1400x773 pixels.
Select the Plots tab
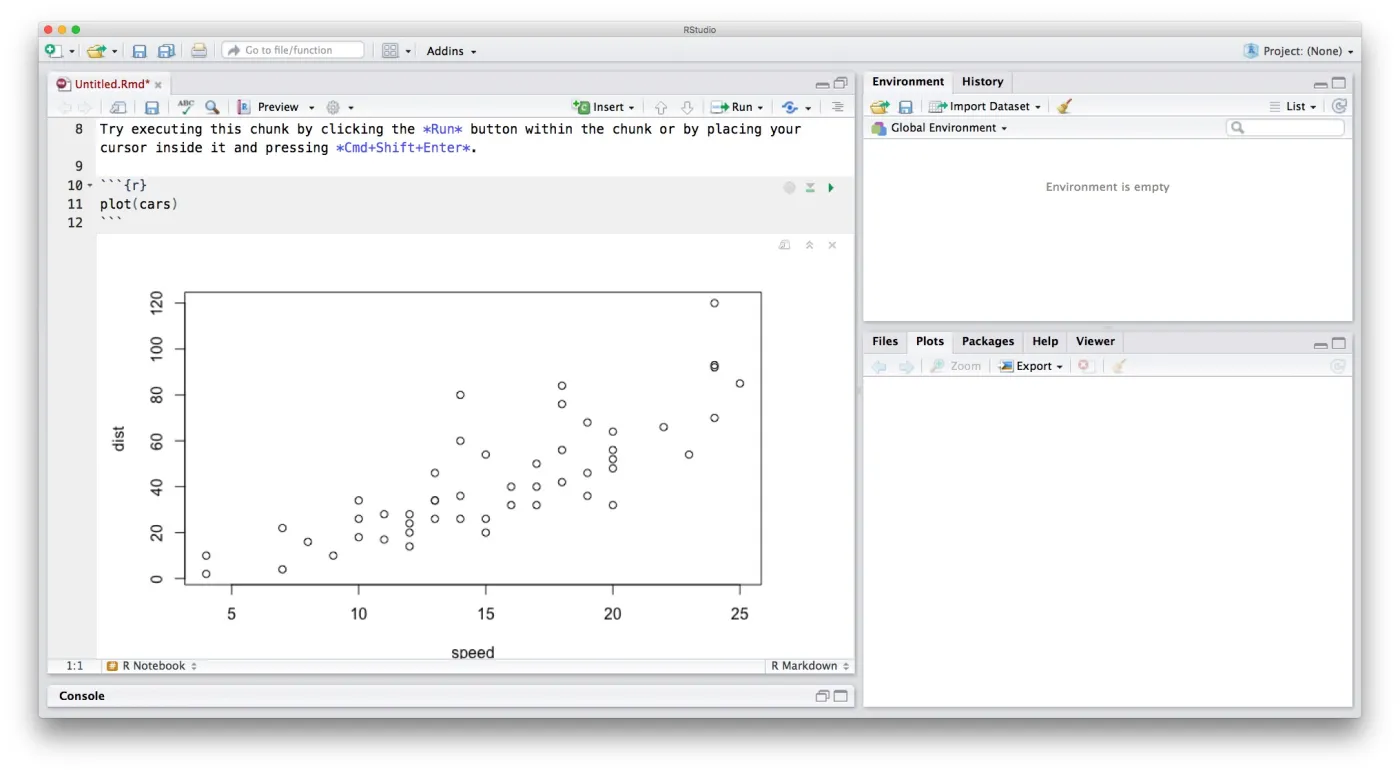[x=930, y=341]
